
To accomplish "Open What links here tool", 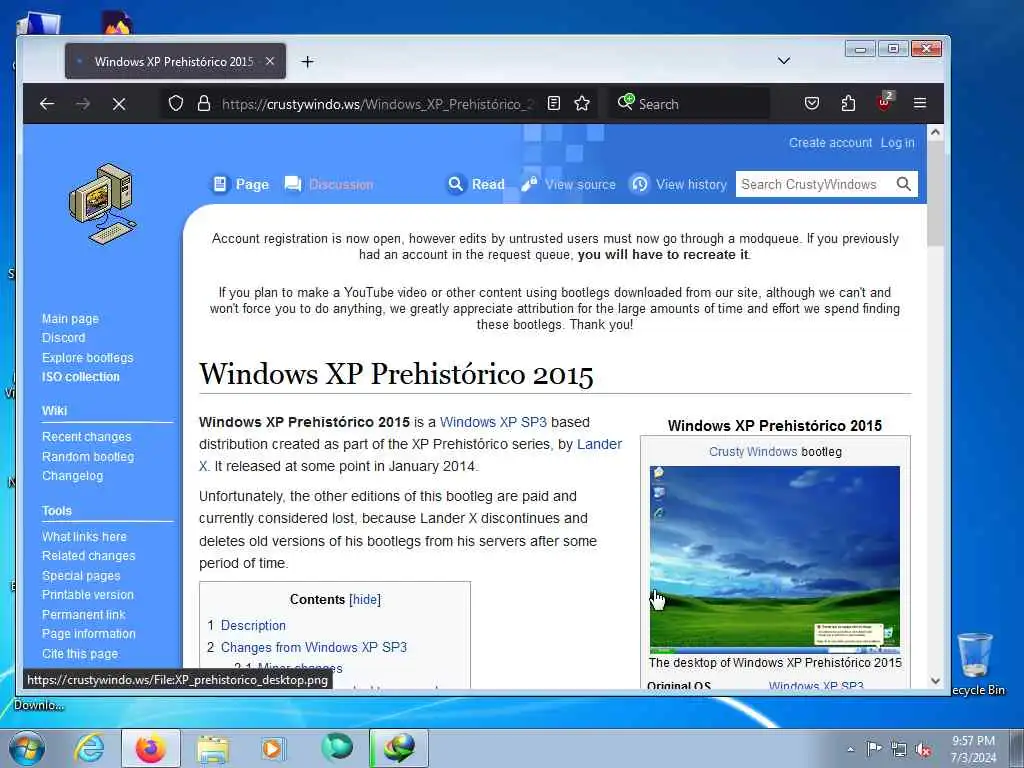I will pyautogui.click(x=84, y=537).
